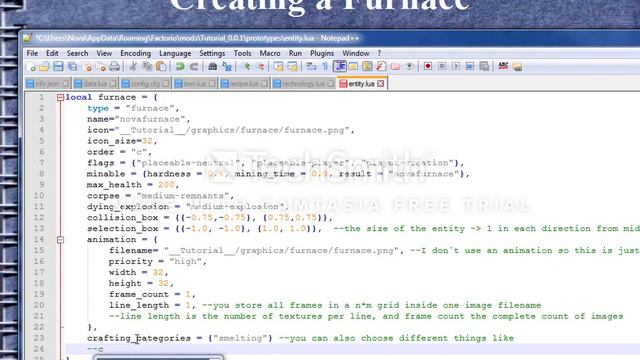Image resolution: width=640 pixels, height=360 pixels.
Task: Close the item.lua tab
Action: click(x=212, y=84)
